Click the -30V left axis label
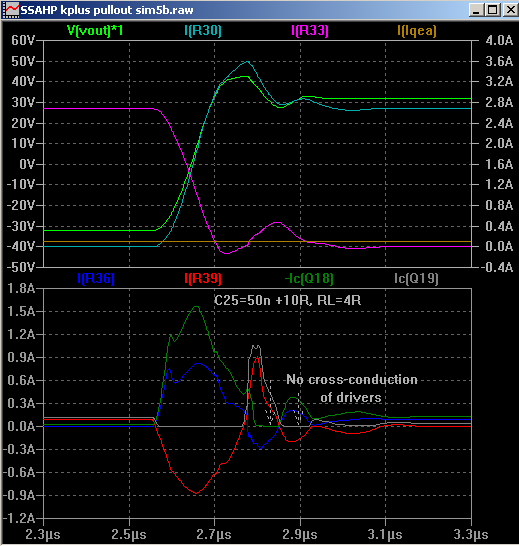This screenshot has width=519, height=546. (x=21, y=226)
